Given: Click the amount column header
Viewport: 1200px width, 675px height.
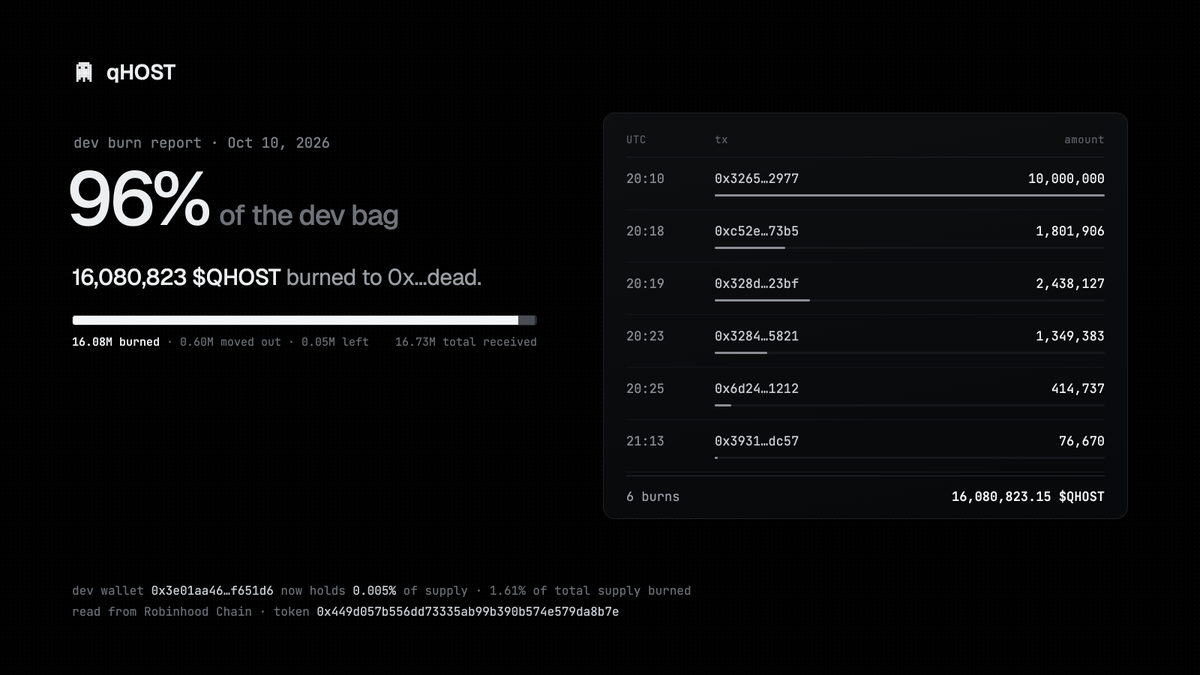Looking at the screenshot, I should pyautogui.click(x=1084, y=140).
